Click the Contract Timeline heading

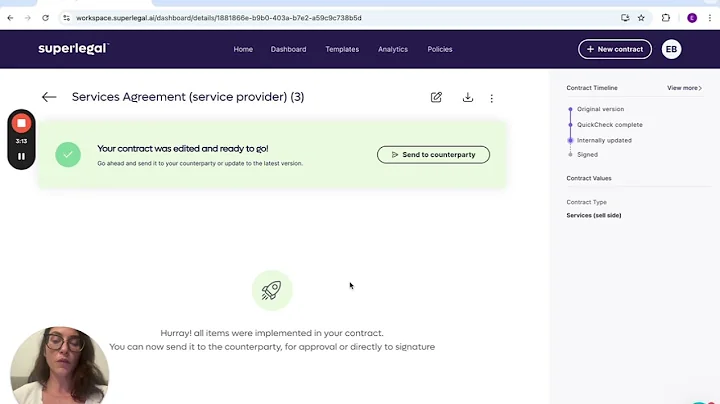pos(591,88)
